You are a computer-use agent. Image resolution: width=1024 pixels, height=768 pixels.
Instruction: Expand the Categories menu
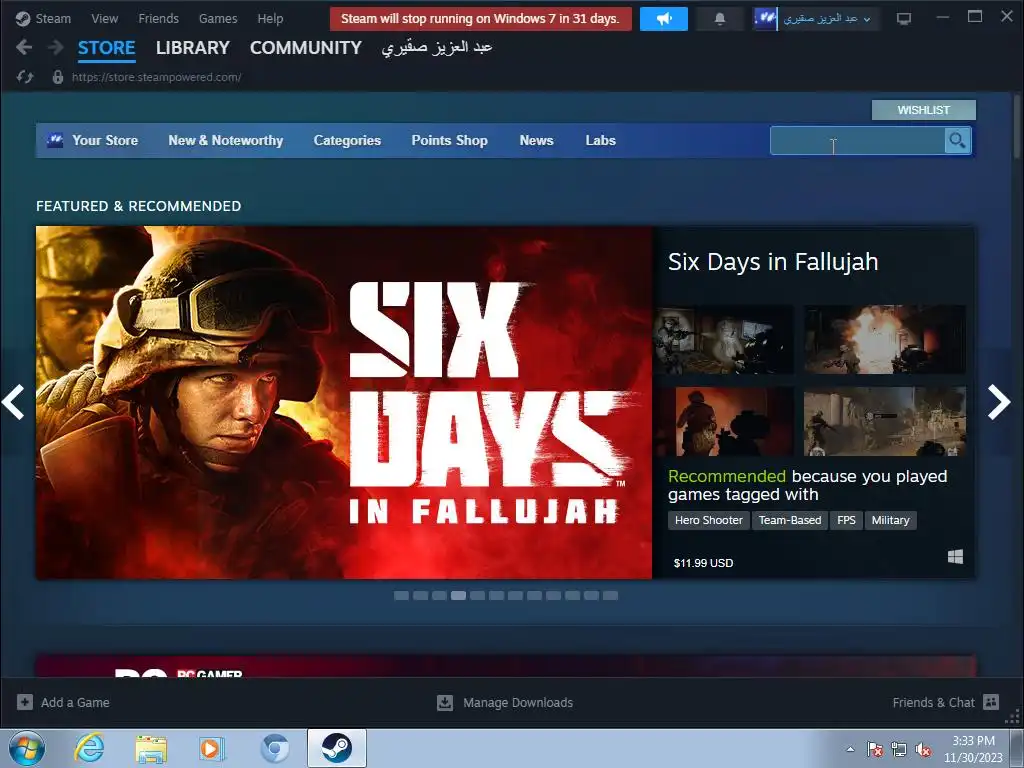point(347,140)
